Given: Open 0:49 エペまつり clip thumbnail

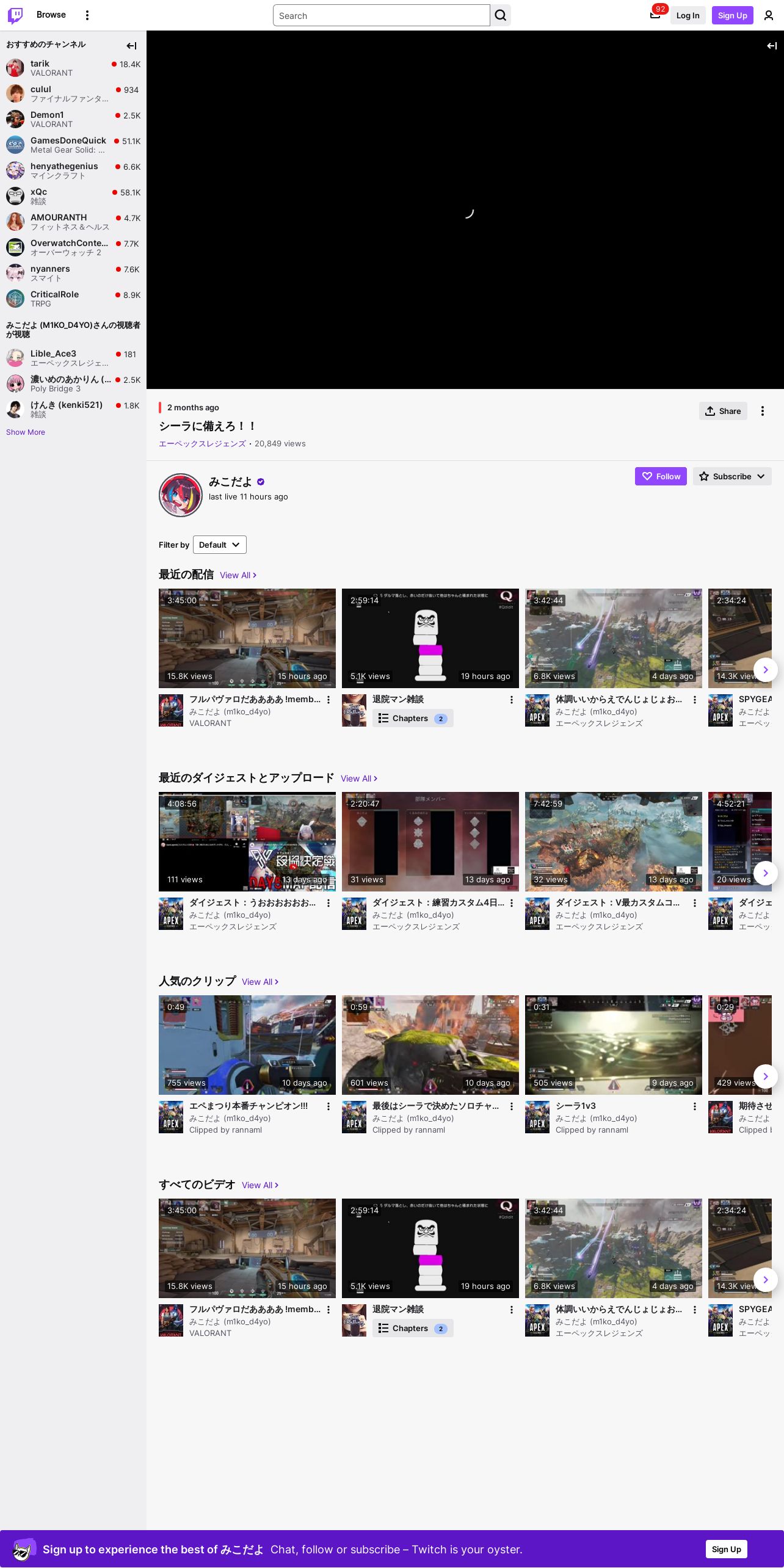Looking at the screenshot, I should [247, 1045].
